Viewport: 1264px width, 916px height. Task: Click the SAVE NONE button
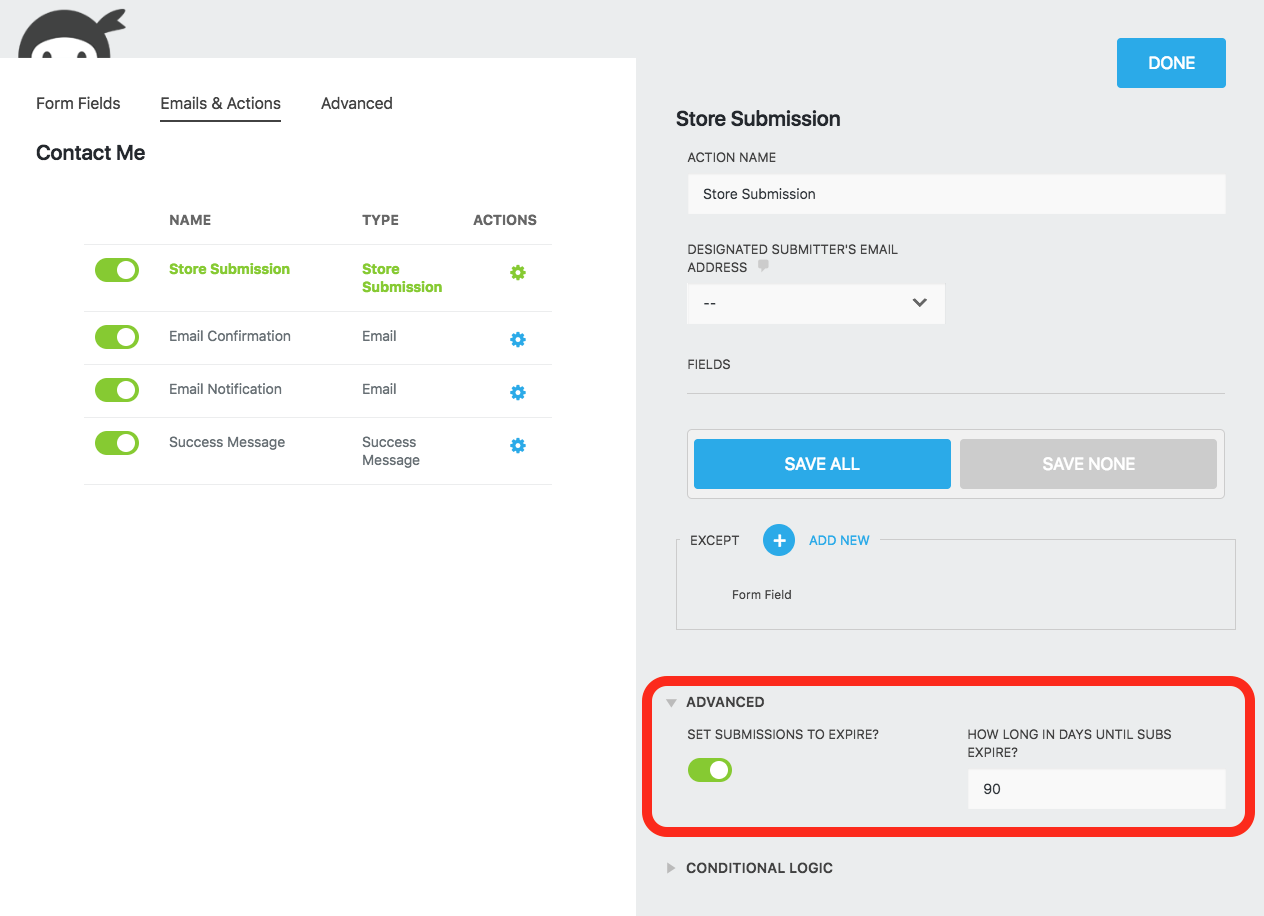click(x=1088, y=463)
